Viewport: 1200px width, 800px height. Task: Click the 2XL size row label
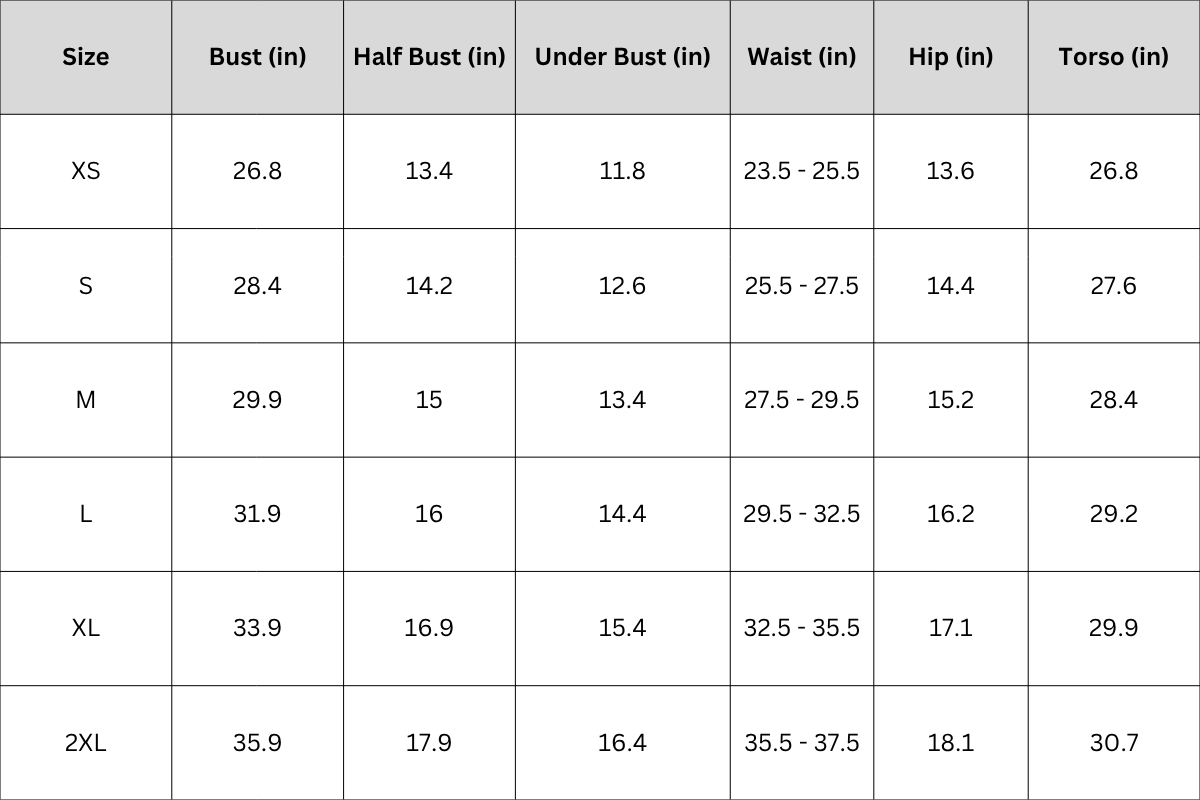tap(86, 743)
